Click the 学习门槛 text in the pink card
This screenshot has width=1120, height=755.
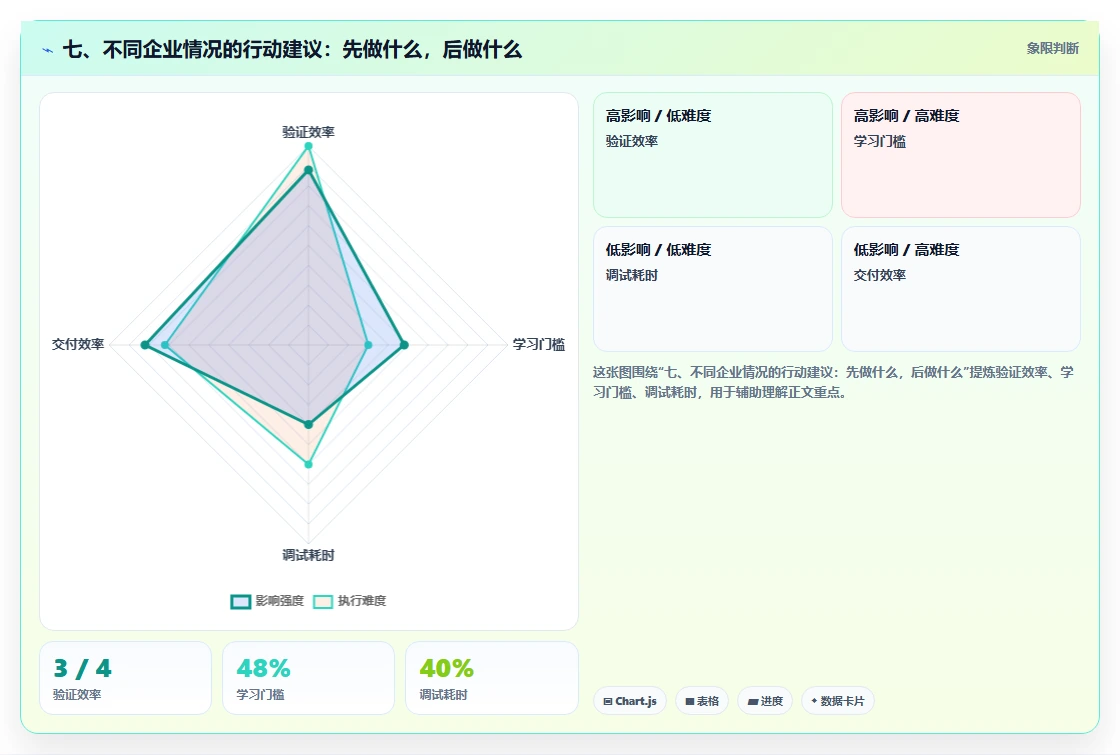(x=880, y=141)
